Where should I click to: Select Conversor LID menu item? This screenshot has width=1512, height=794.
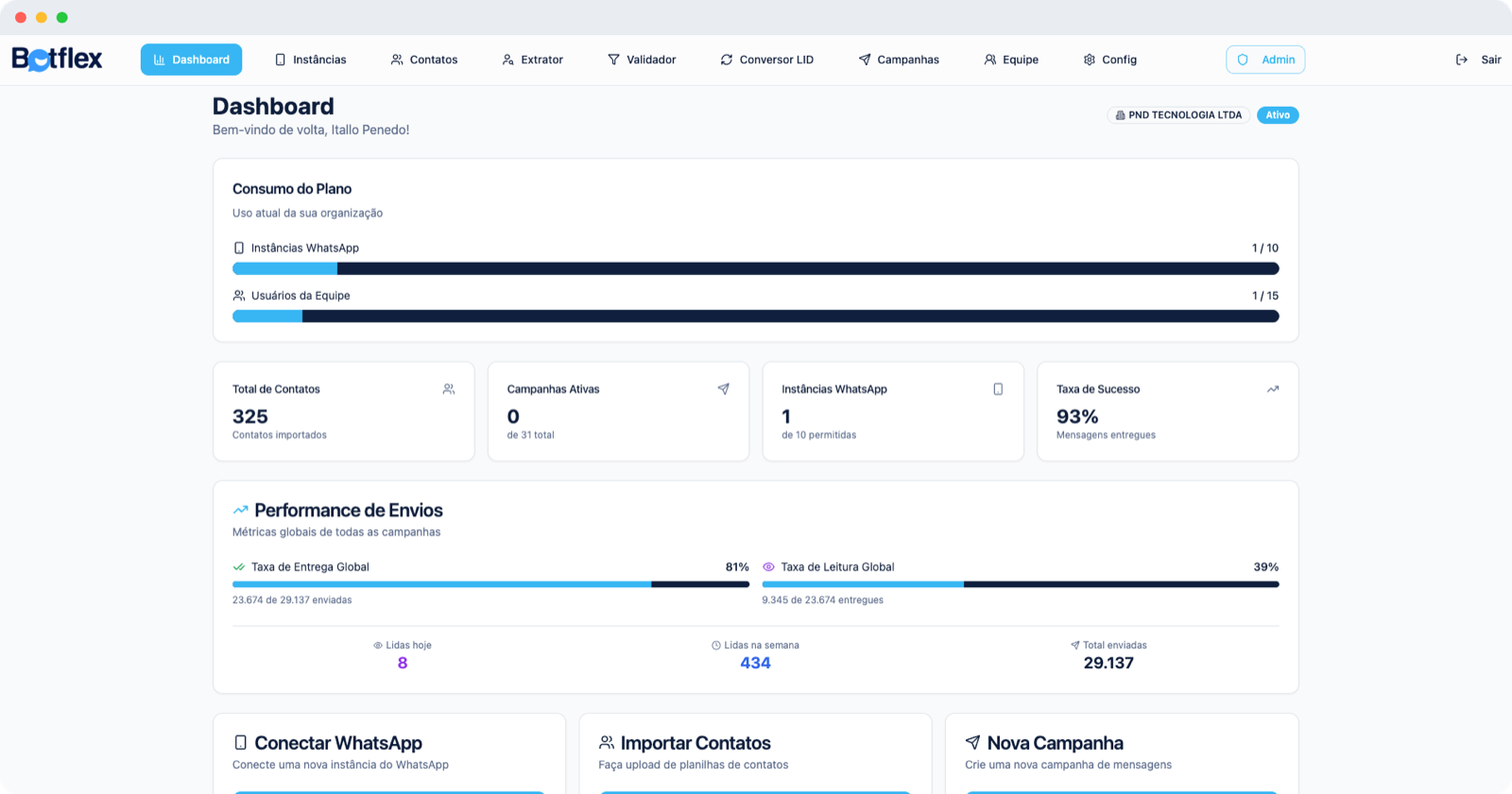pos(767,60)
